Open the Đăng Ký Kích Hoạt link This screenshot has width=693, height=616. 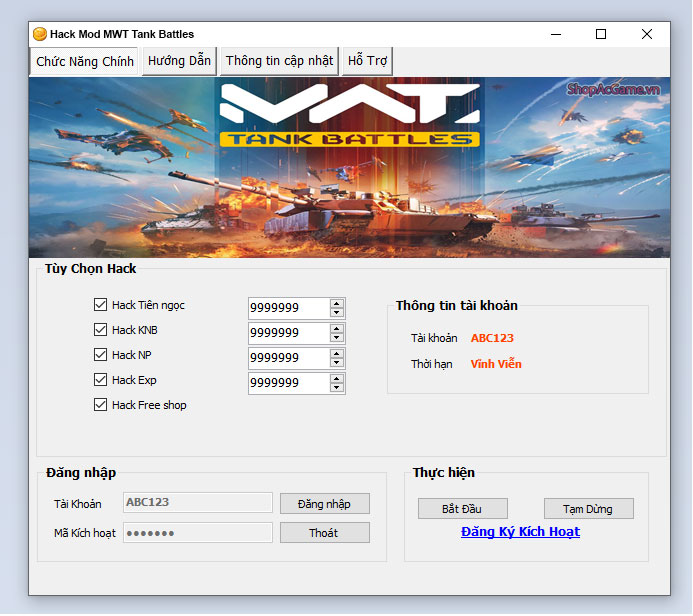tap(520, 532)
